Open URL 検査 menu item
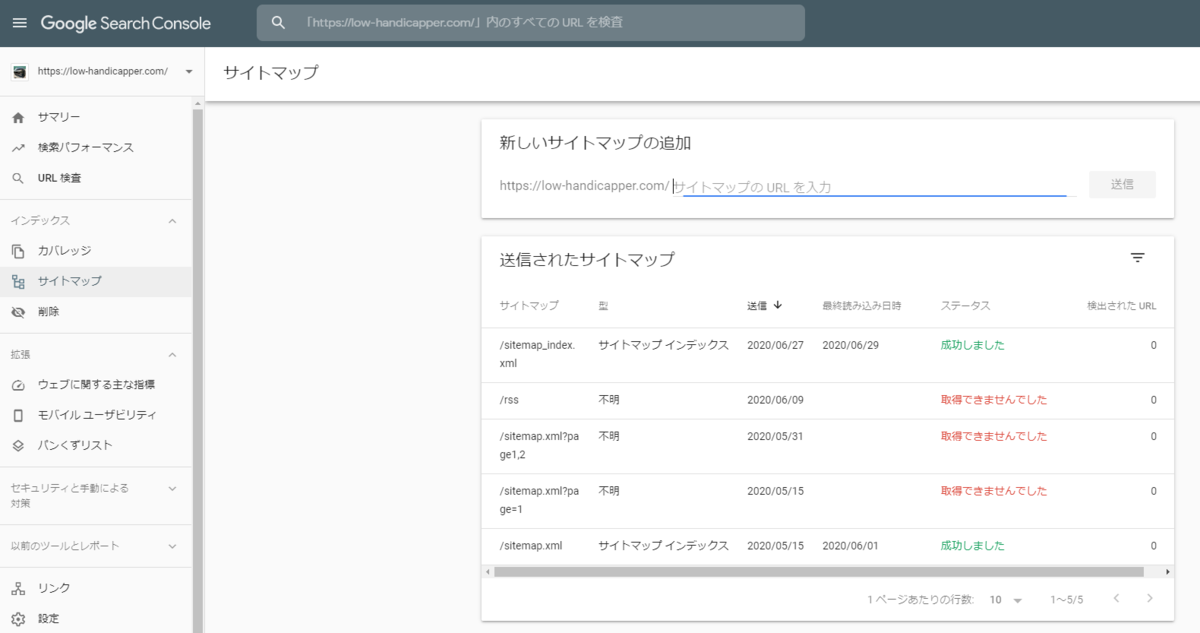The width and height of the screenshot is (1200, 633). (96, 178)
